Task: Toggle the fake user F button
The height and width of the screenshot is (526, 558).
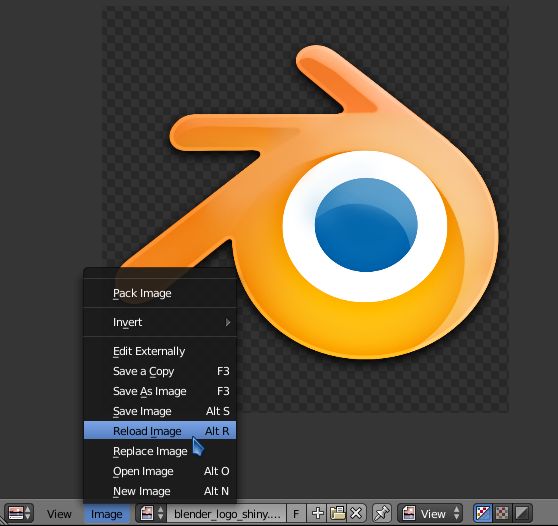Action: (296, 514)
